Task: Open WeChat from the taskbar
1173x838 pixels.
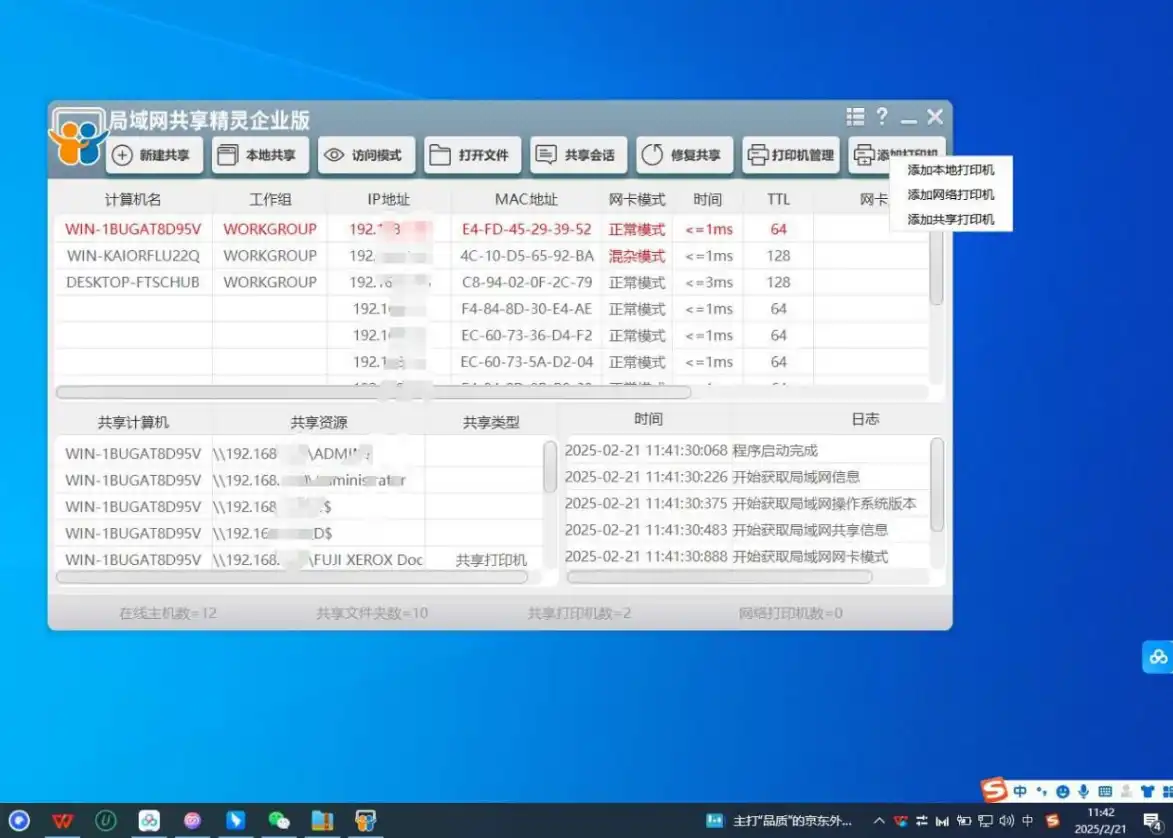Action: (x=279, y=821)
